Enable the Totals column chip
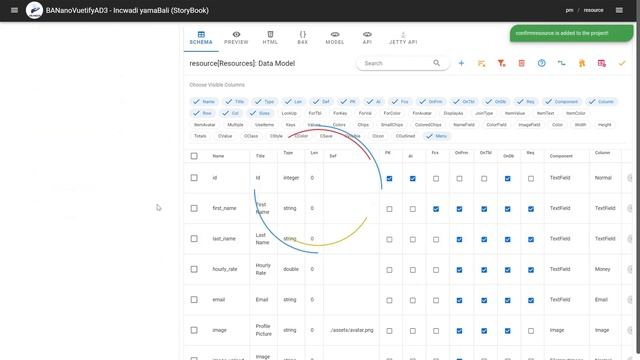 tap(200, 136)
